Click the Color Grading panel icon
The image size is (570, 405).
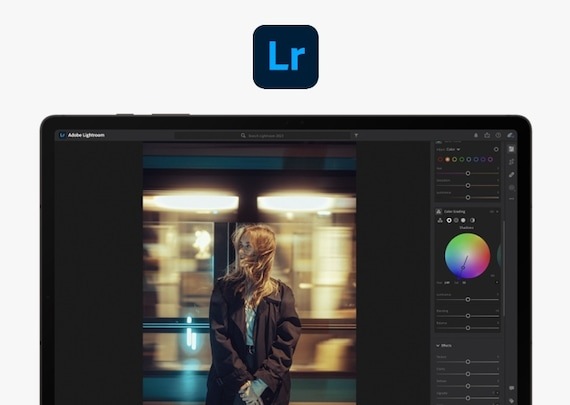click(x=439, y=211)
